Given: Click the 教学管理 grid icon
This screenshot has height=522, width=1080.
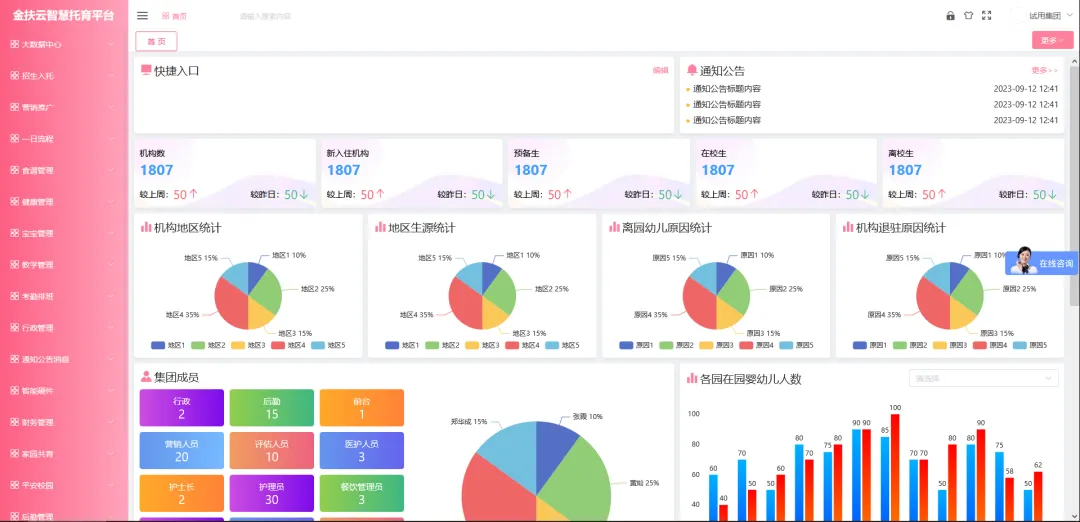Looking at the screenshot, I should (x=14, y=264).
